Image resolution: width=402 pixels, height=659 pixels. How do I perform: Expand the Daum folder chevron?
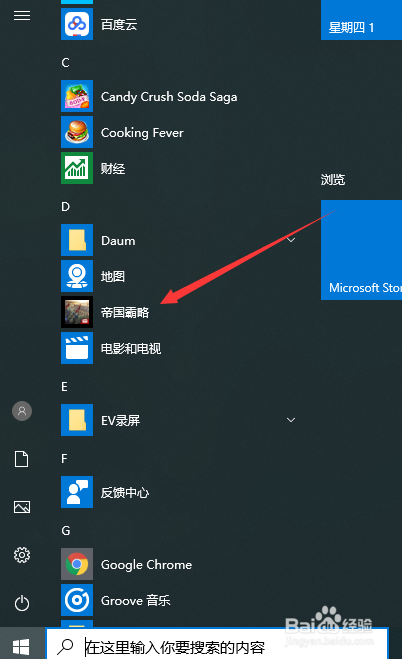[x=291, y=240]
